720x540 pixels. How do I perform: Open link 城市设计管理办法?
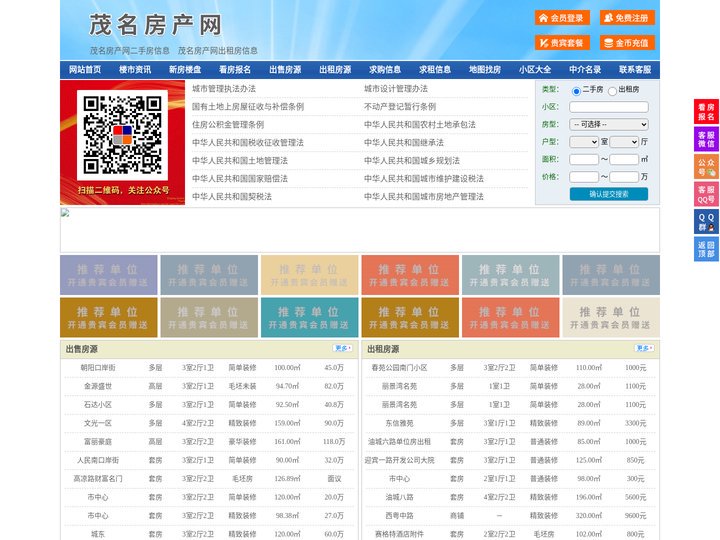tap(396, 89)
